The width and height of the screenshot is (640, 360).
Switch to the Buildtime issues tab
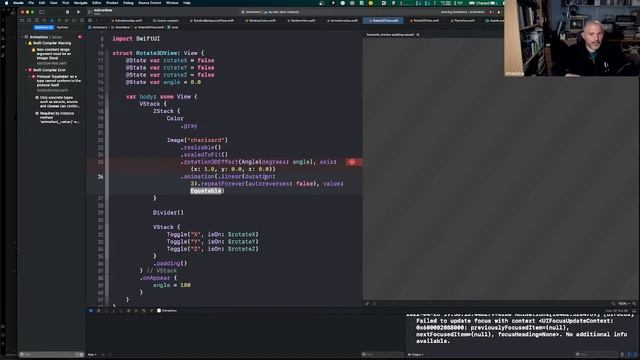[x=43, y=27]
